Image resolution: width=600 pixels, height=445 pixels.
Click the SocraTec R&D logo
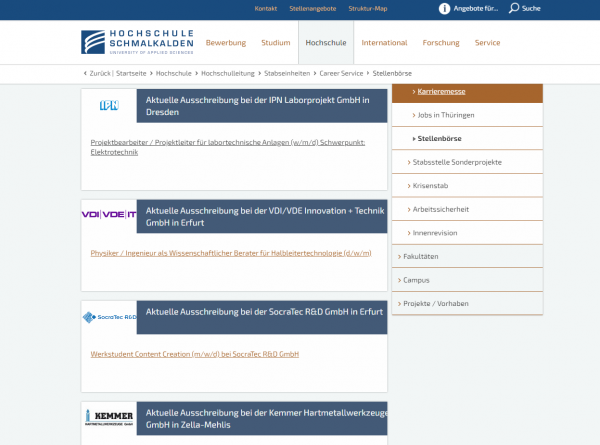[x=110, y=317]
